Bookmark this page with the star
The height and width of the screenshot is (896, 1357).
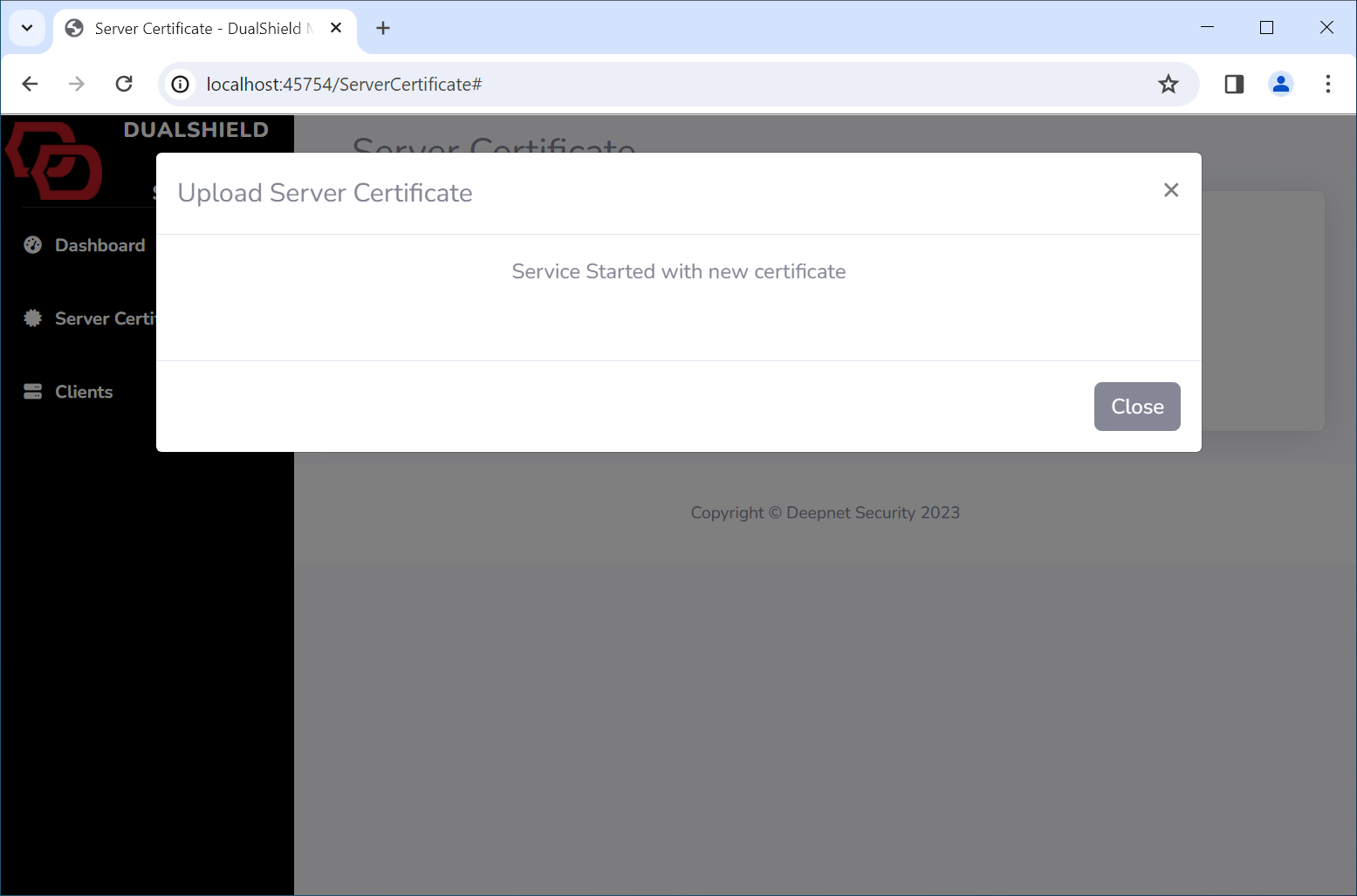(1168, 84)
